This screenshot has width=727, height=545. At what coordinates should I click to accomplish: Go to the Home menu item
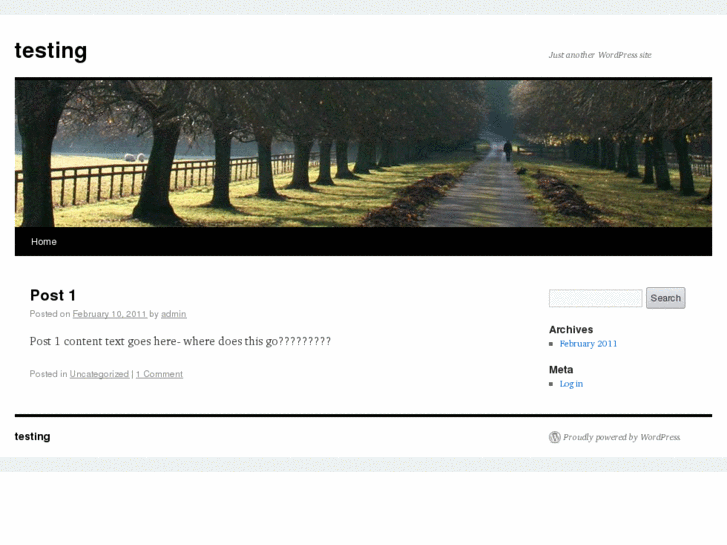tap(44, 242)
